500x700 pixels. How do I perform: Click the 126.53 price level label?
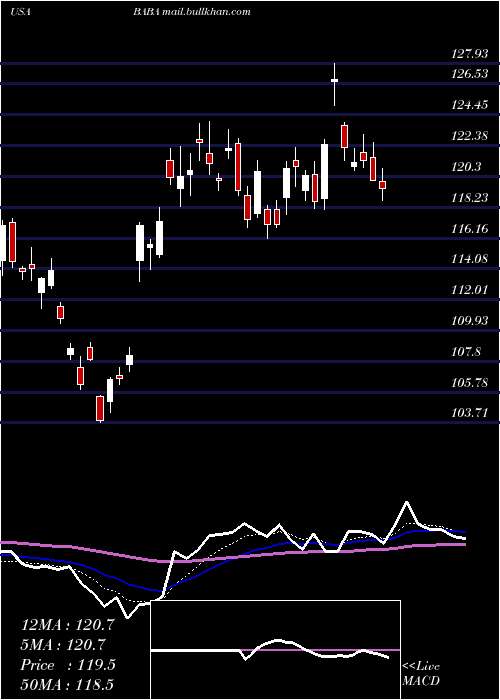pyautogui.click(x=470, y=74)
